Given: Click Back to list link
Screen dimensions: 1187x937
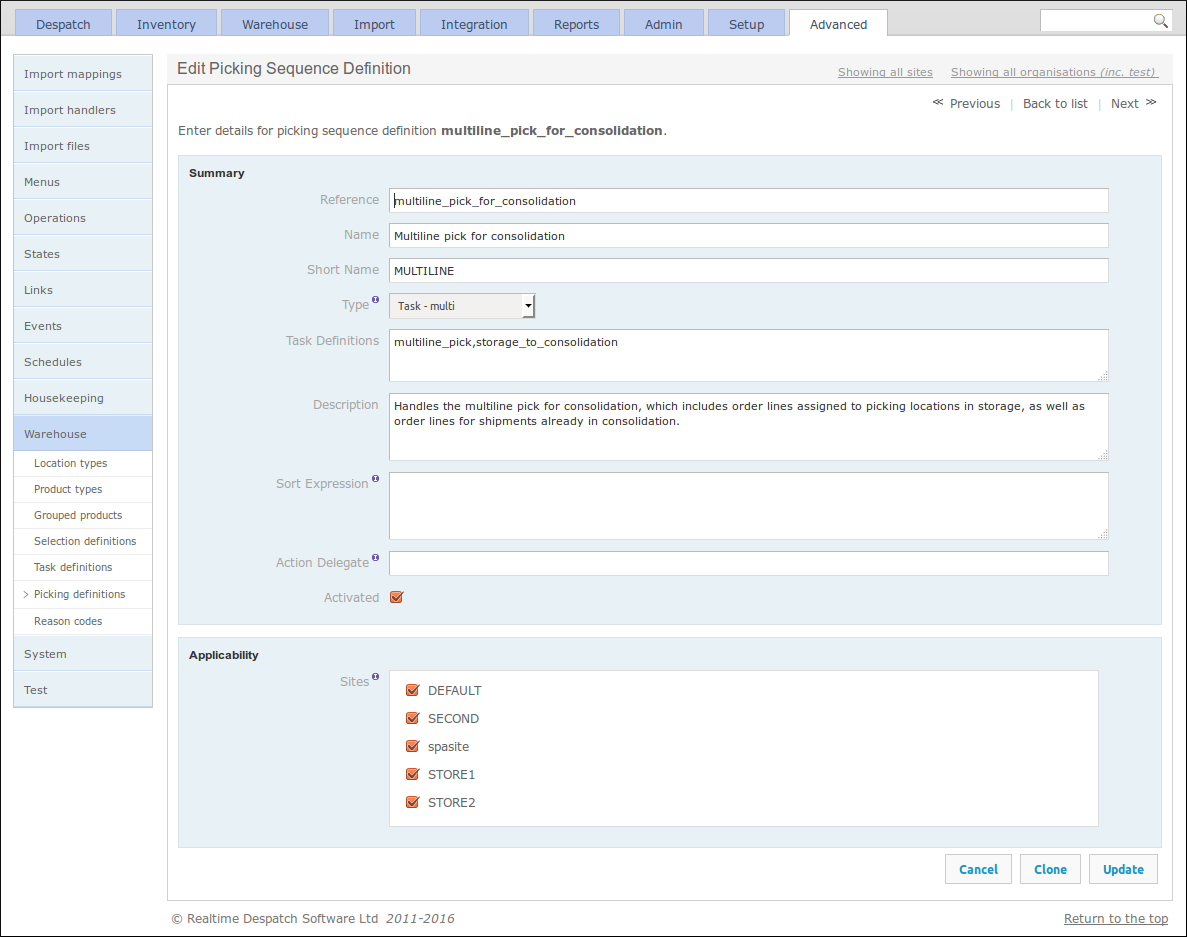Looking at the screenshot, I should (x=1055, y=104).
